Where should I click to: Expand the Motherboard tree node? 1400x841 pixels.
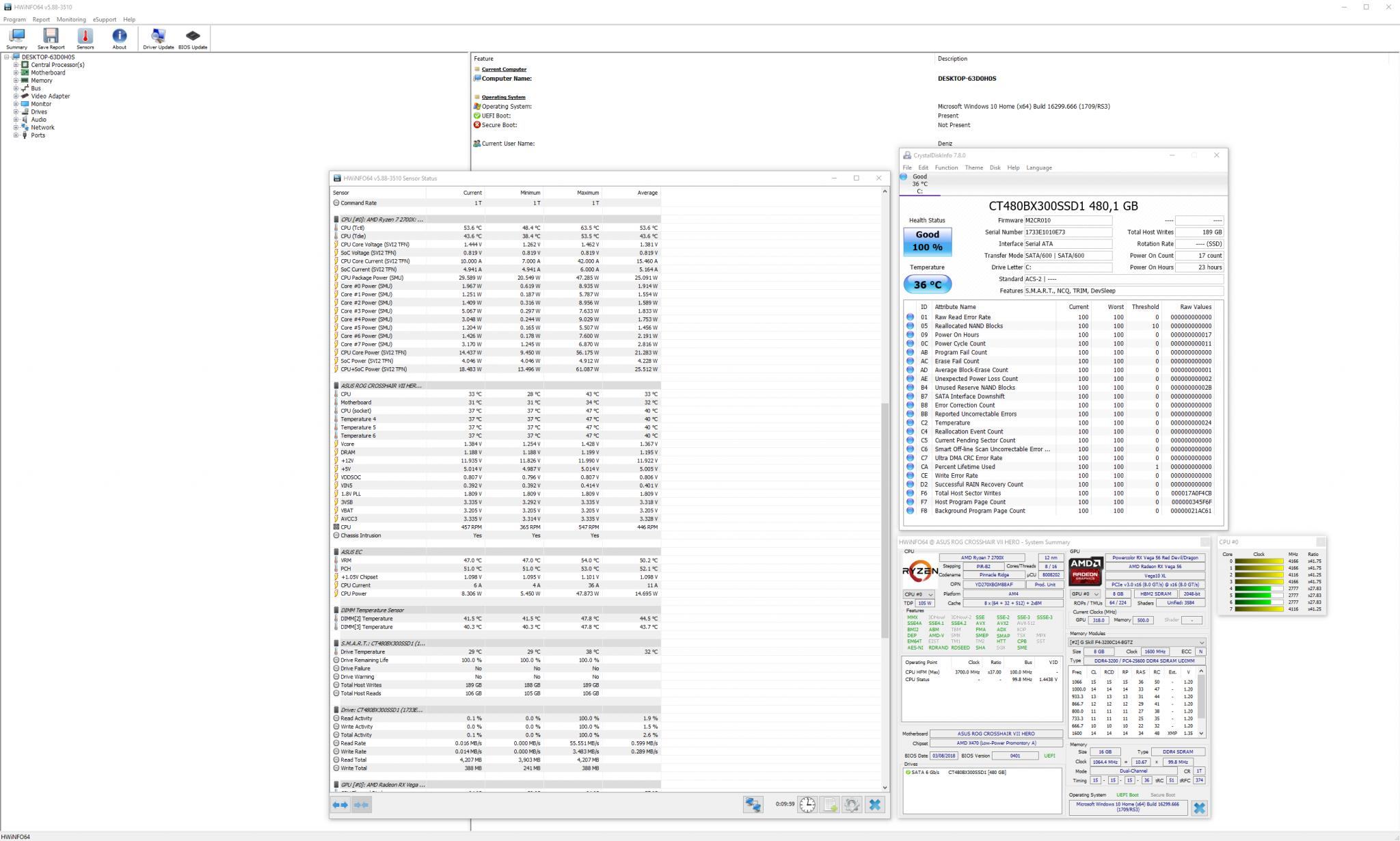(16, 72)
